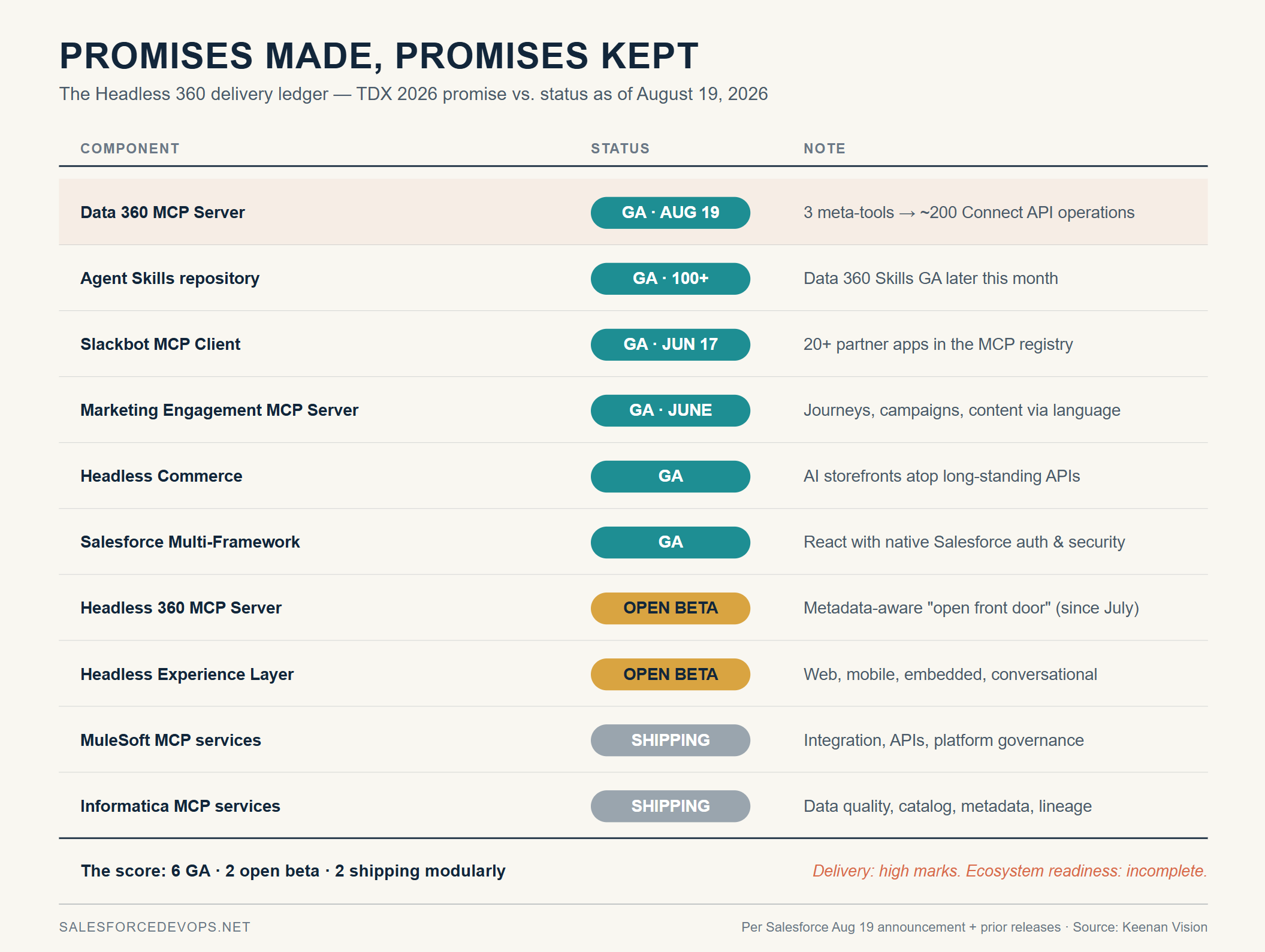Click Marketing Engagement MCP Server label
This screenshot has width=1265, height=952.
tap(219, 410)
